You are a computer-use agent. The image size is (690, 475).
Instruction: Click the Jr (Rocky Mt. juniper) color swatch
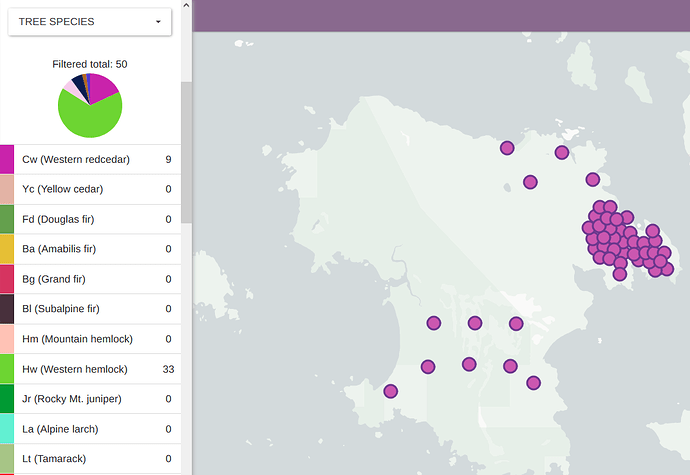[7, 399]
